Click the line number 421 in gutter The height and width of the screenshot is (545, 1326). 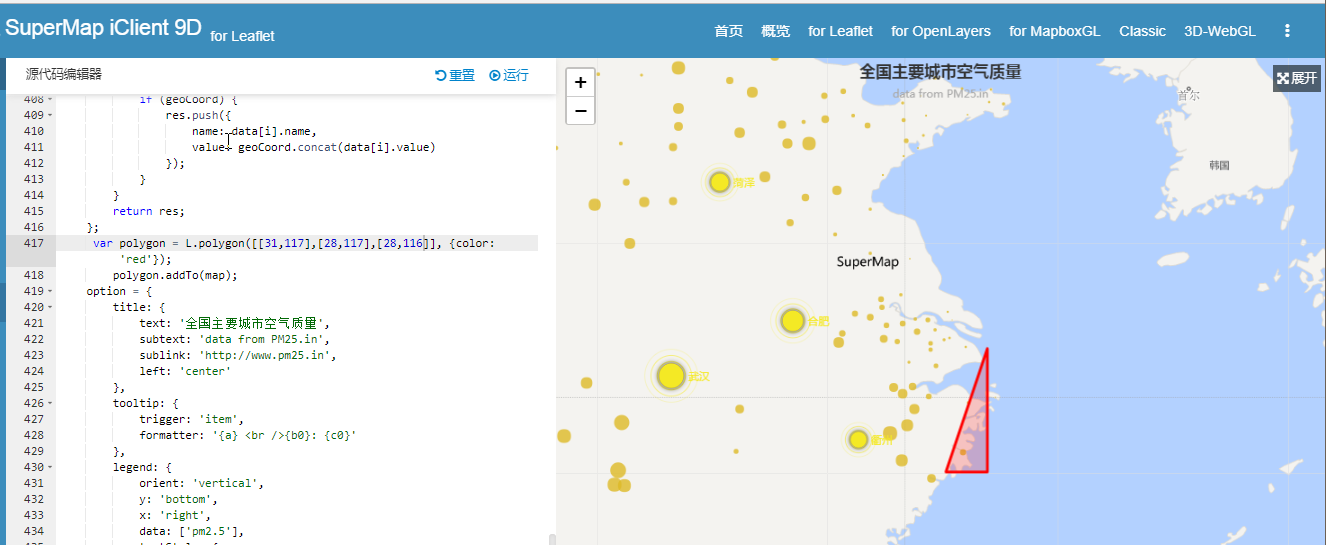click(33, 323)
